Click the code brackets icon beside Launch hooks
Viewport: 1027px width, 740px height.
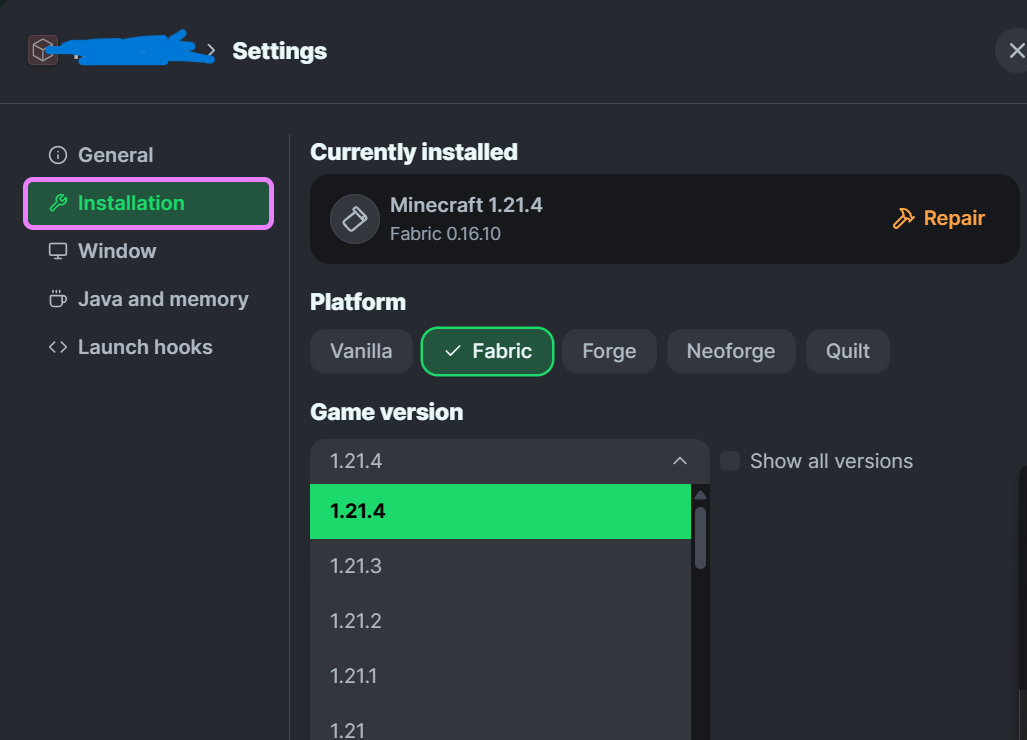(58, 347)
